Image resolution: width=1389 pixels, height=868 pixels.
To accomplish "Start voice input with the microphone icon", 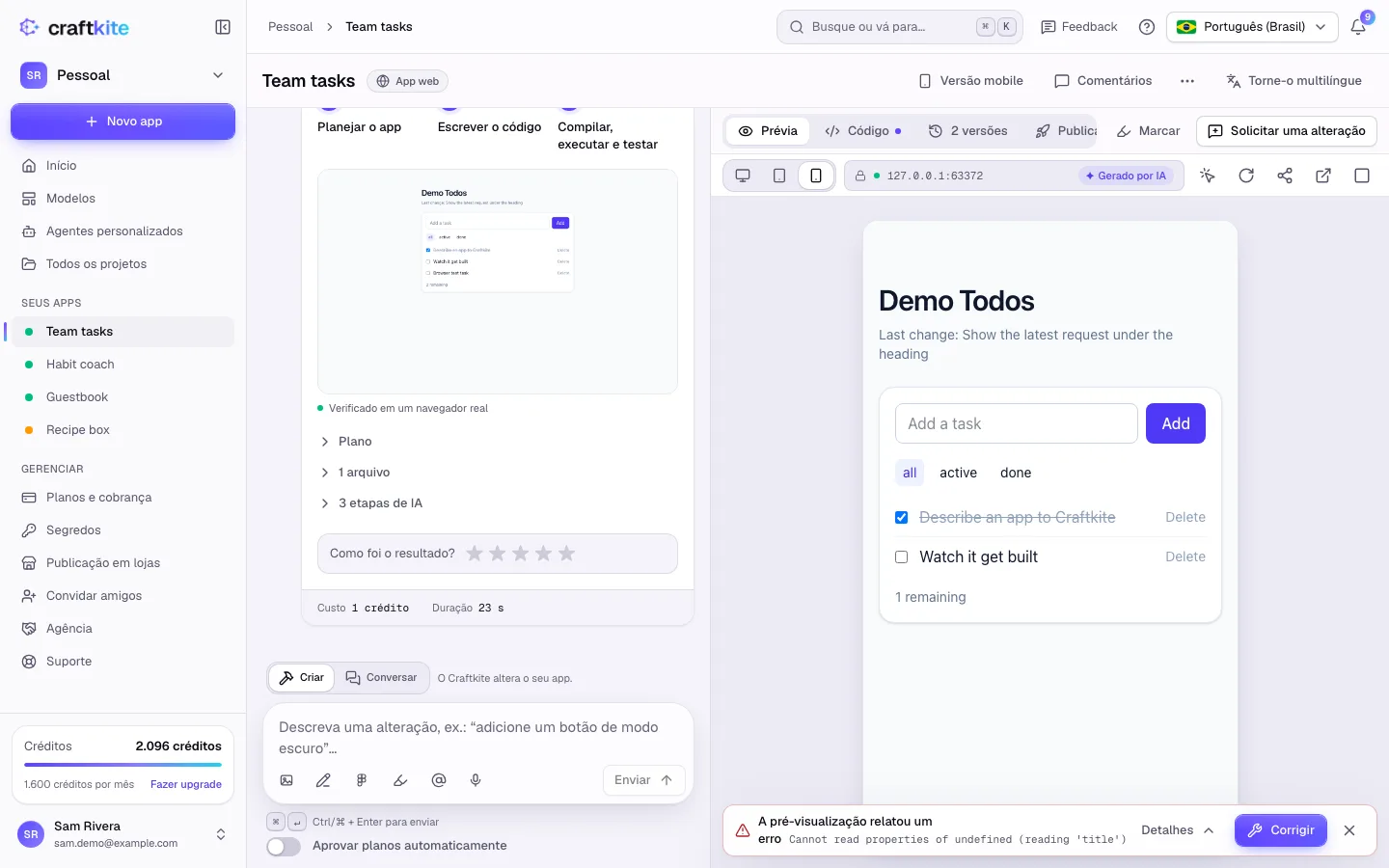I will pyautogui.click(x=476, y=780).
